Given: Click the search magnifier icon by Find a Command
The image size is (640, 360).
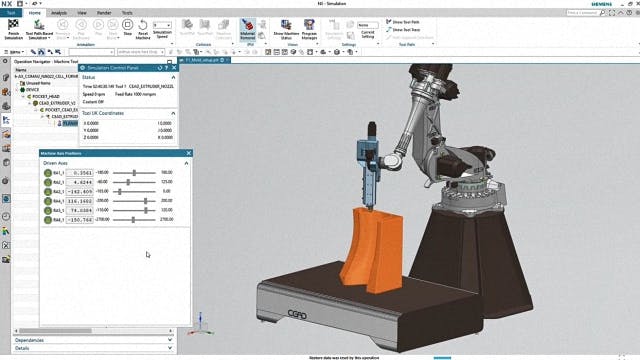Looking at the screenshot, I should point(602,13).
